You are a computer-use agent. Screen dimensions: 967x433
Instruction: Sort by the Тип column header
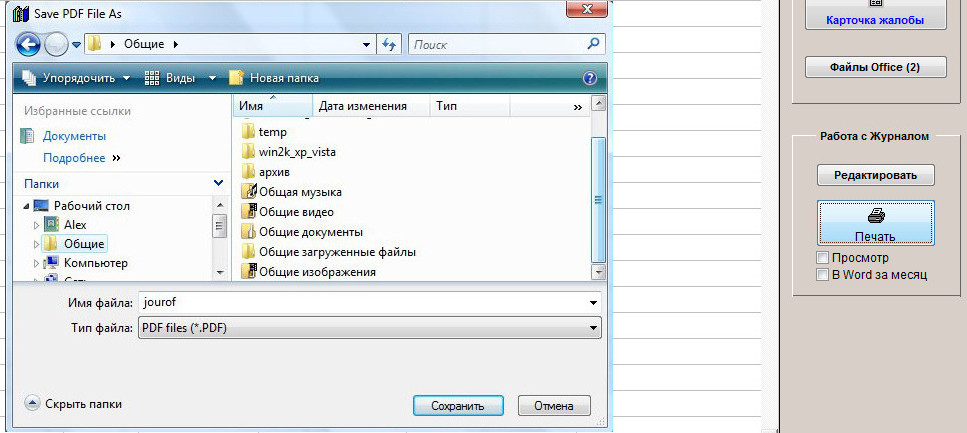pos(470,105)
